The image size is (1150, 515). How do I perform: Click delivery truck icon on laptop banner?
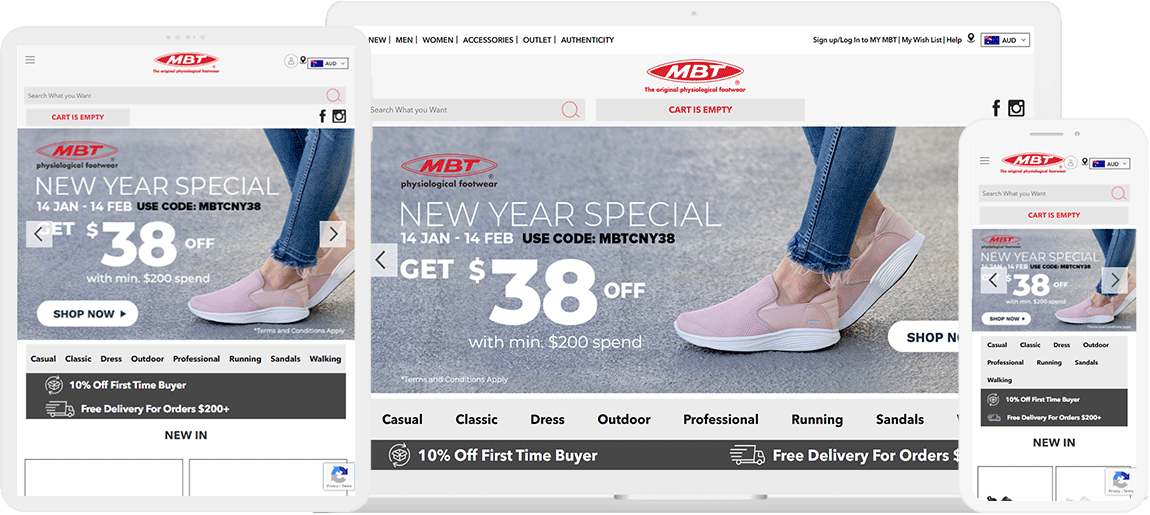(x=747, y=456)
